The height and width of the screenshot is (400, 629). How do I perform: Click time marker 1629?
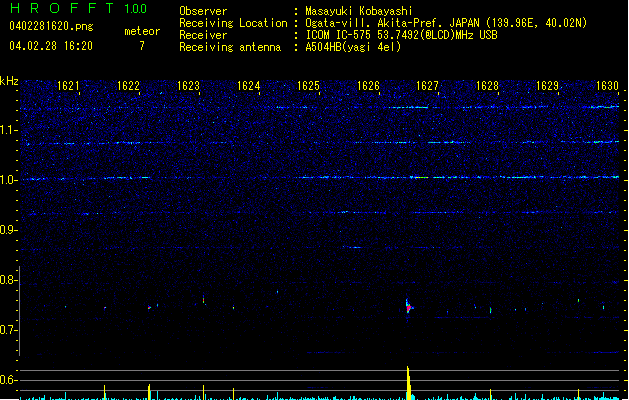click(x=548, y=86)
